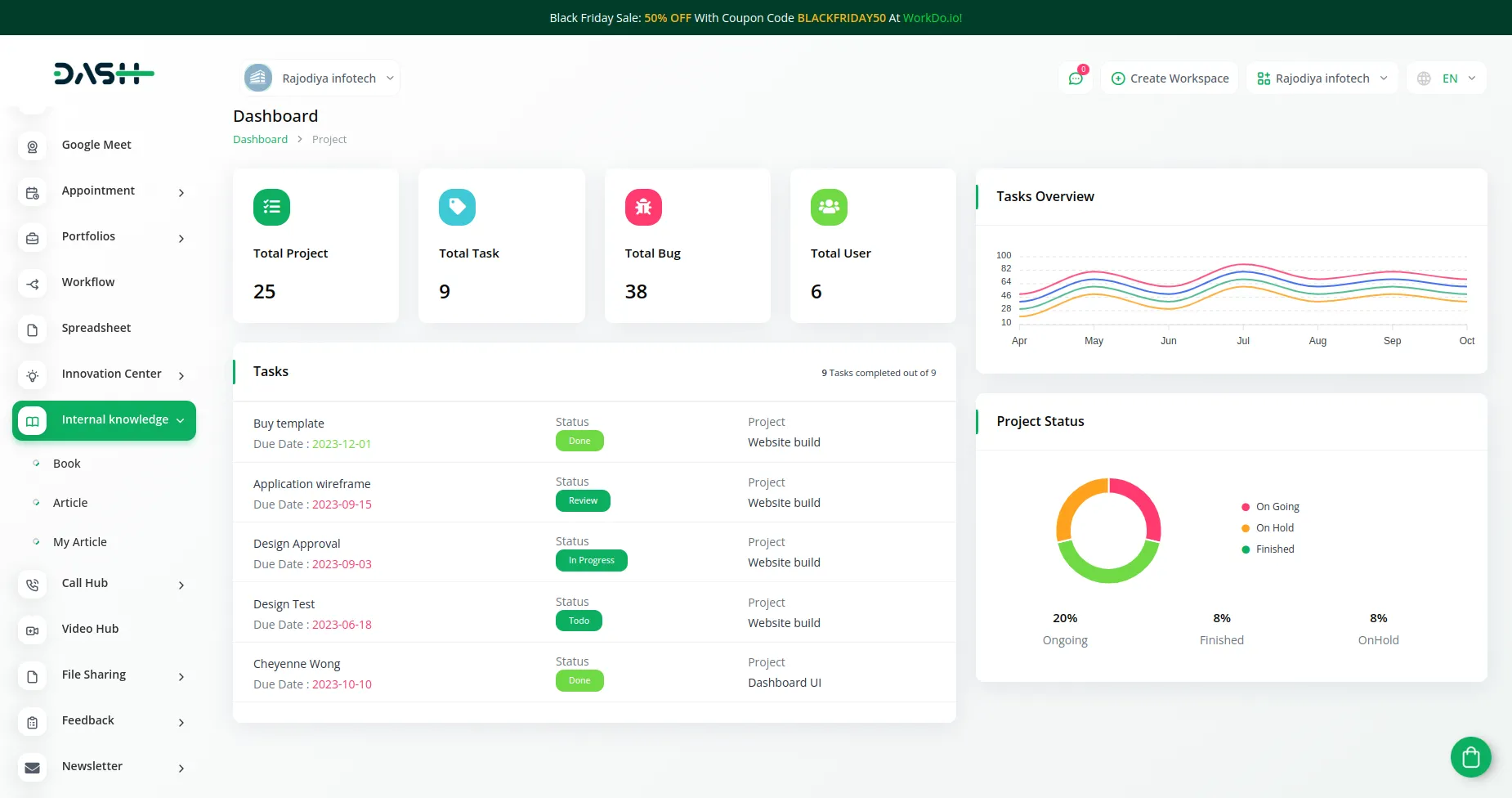Click the In Progress status badge

[x=592, y=560]
